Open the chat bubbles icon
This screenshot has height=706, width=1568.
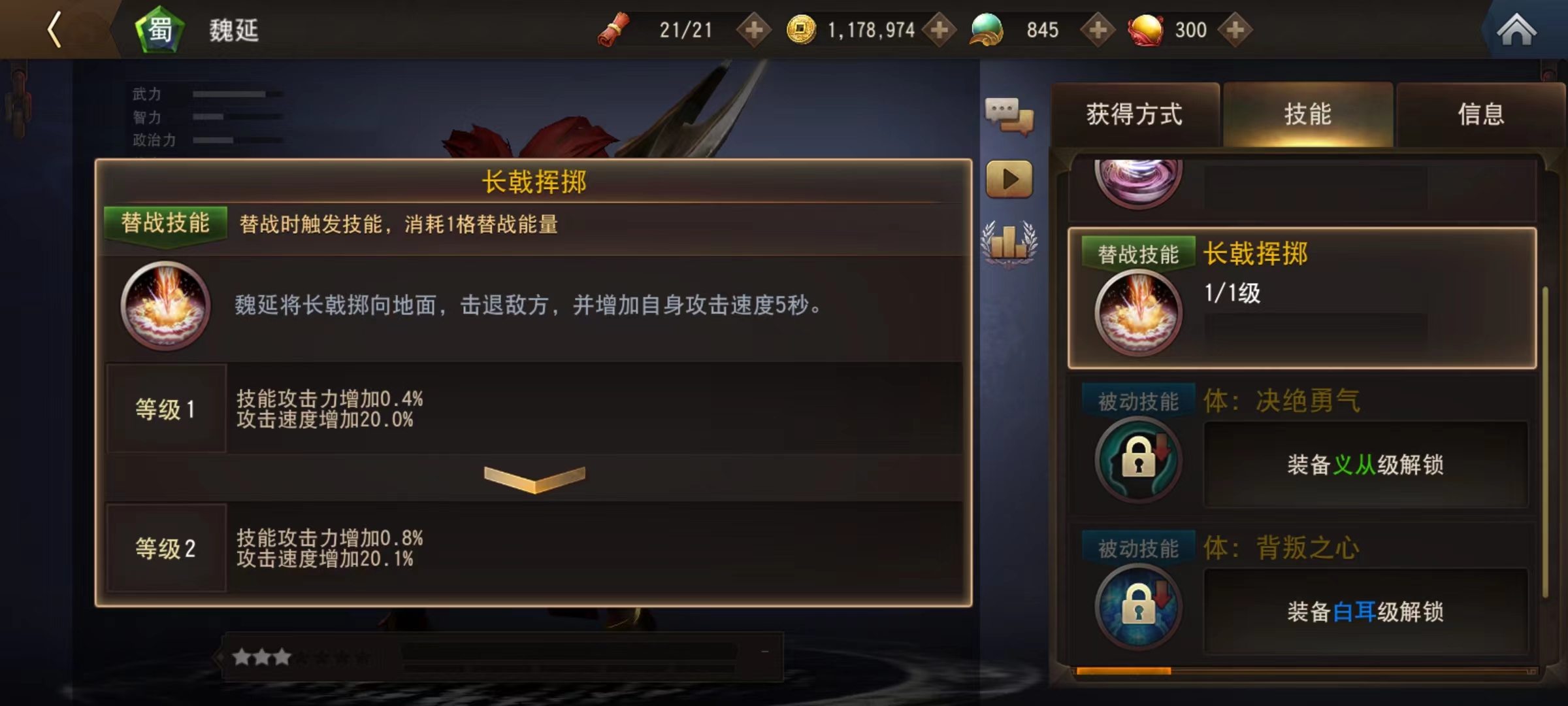point(1009,116)
